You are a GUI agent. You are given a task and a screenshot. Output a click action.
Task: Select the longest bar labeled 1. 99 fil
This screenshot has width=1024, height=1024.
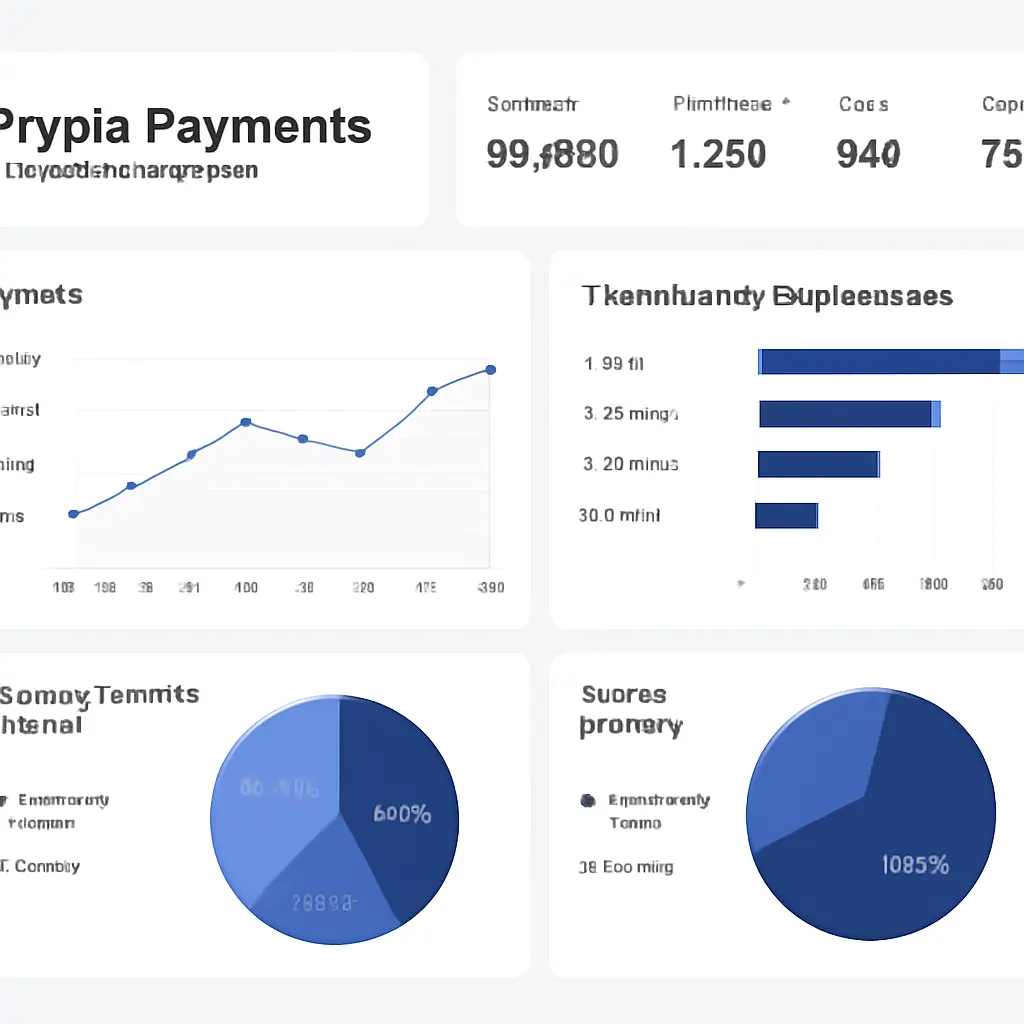click(x=880, y=362)
